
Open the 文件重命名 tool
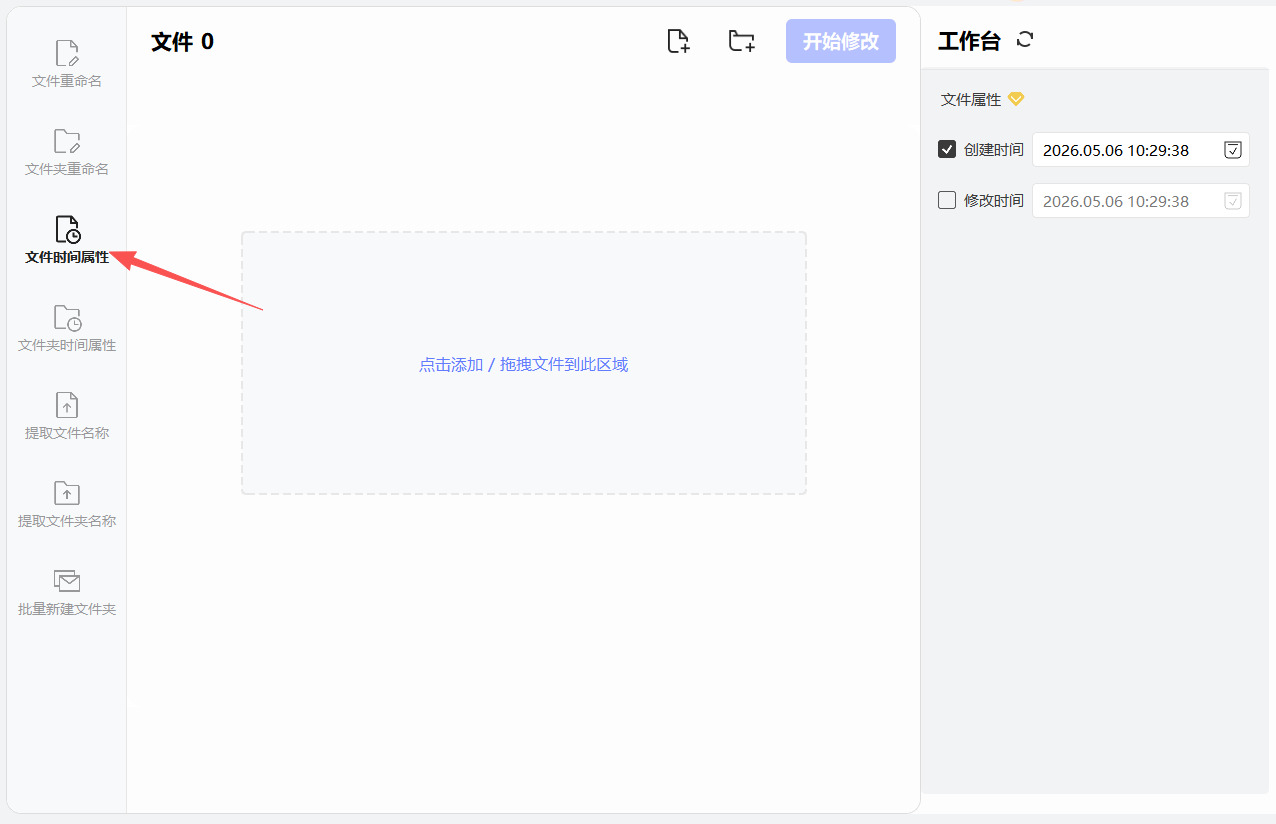point(67,65)
